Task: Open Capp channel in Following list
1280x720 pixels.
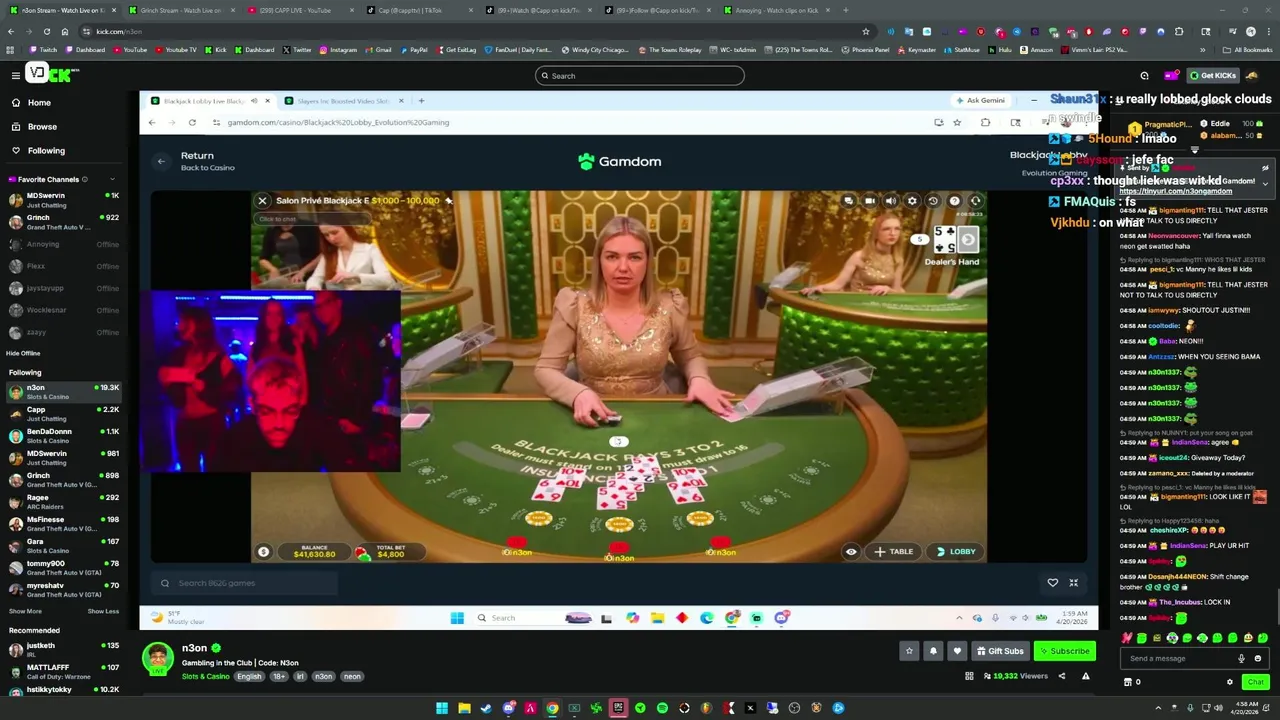Action: (64, 414)
